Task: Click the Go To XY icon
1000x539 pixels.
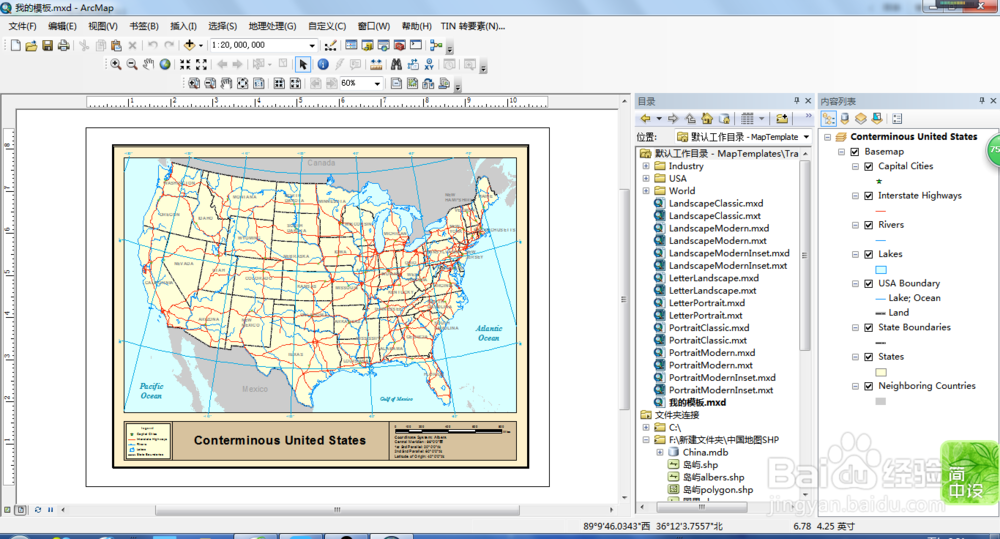Action: coord(429,64)
